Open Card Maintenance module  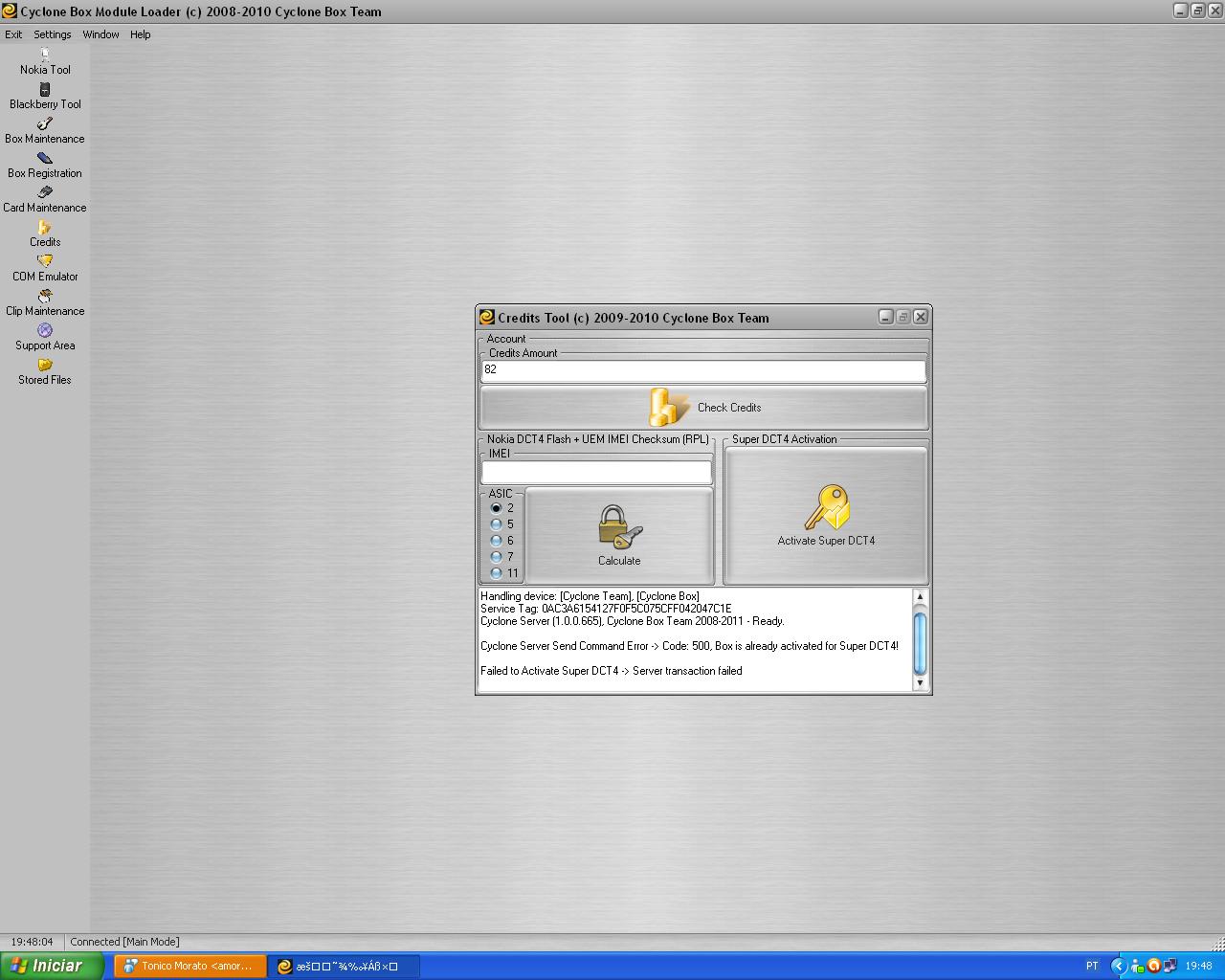coord(45,200)
